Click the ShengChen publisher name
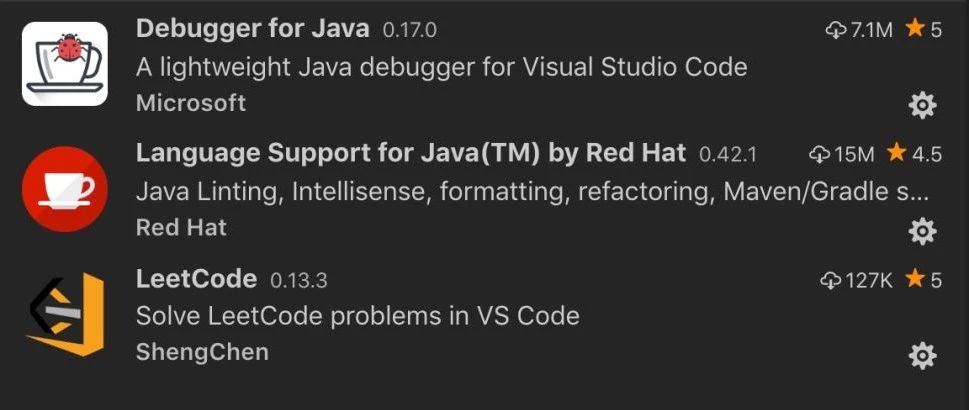 tap(202, 352)
